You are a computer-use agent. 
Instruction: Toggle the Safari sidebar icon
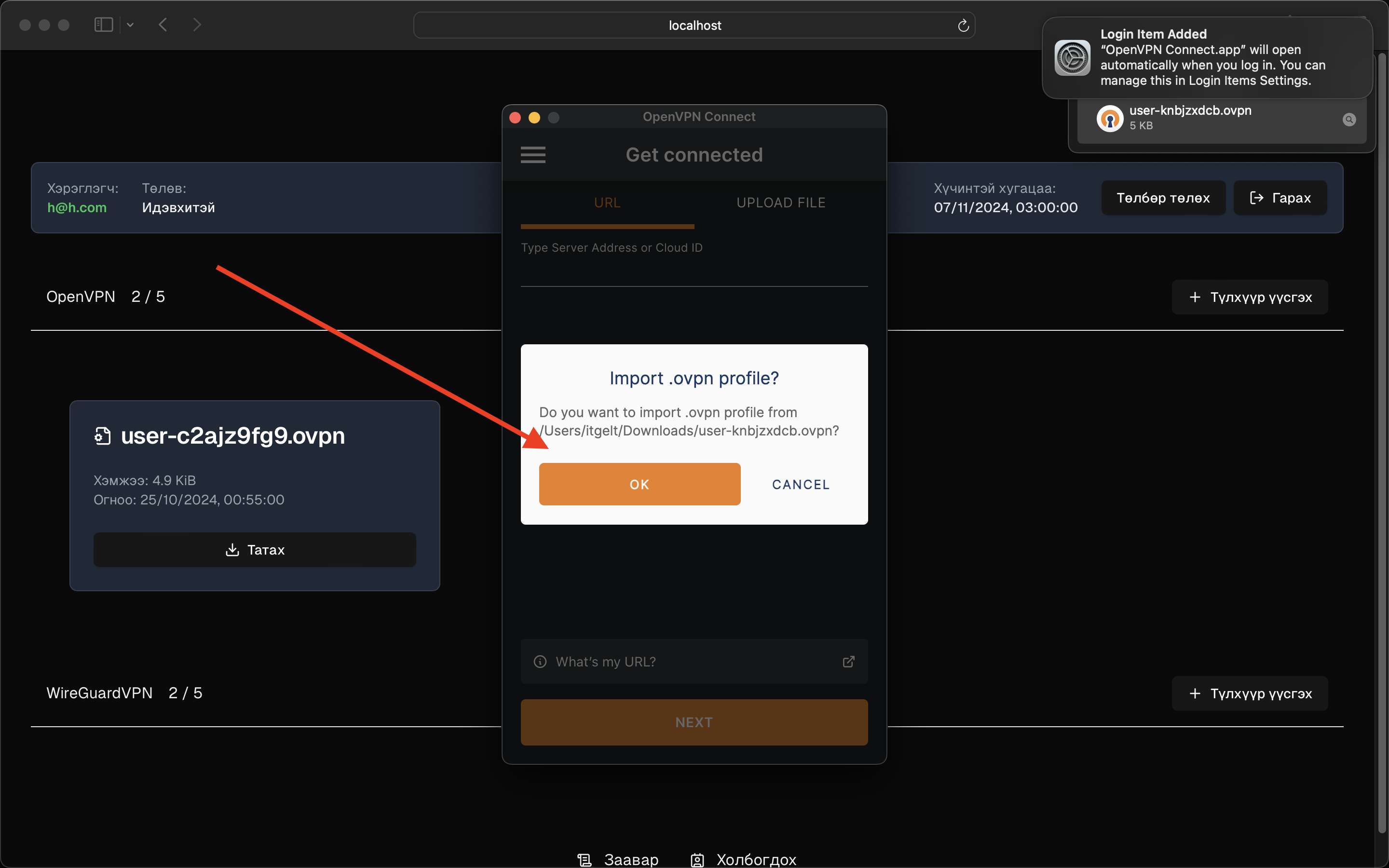[103, 25]
